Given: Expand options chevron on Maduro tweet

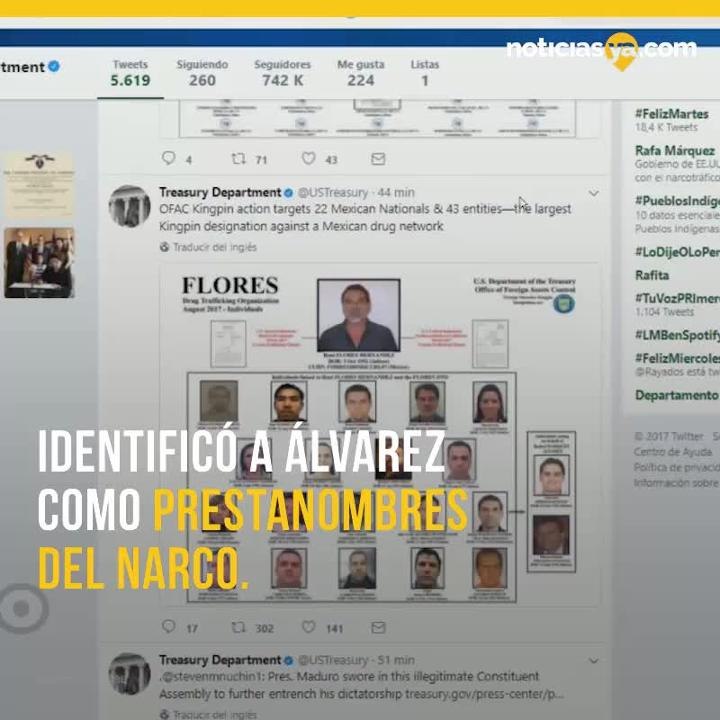Looking at the screenshot, I should (594, 661).
